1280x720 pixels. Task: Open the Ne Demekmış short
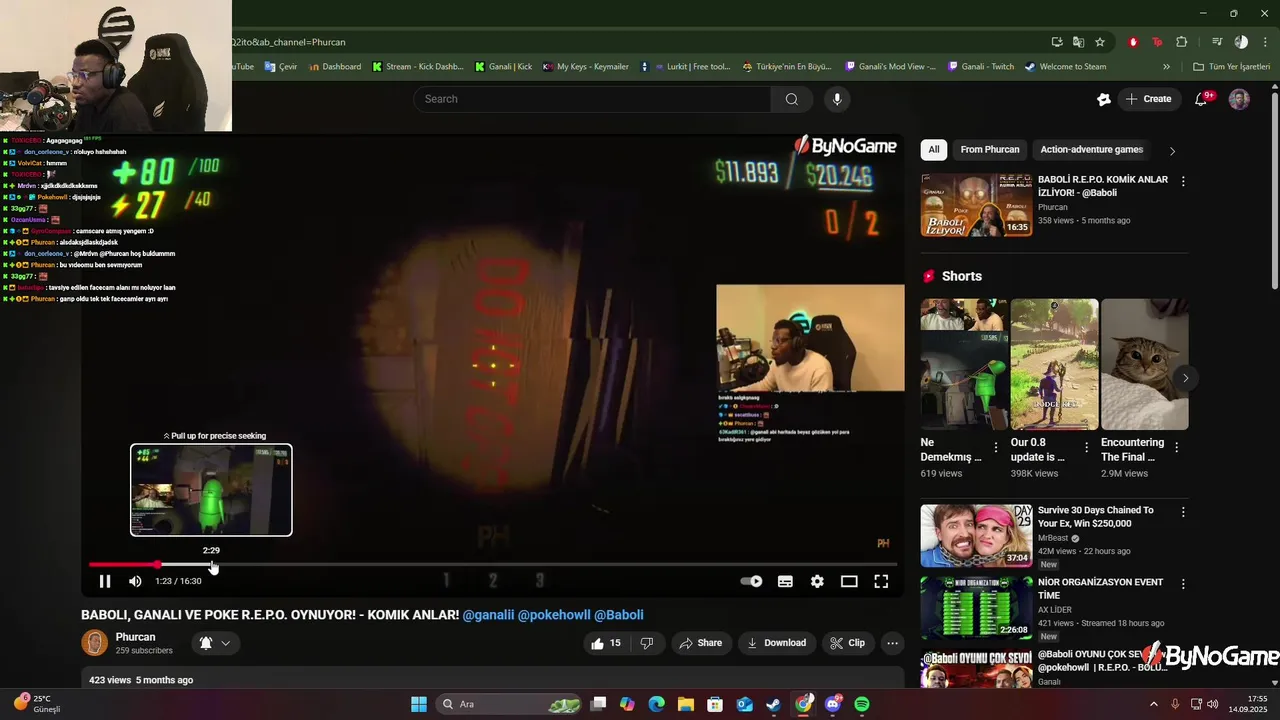pos(964,365)
